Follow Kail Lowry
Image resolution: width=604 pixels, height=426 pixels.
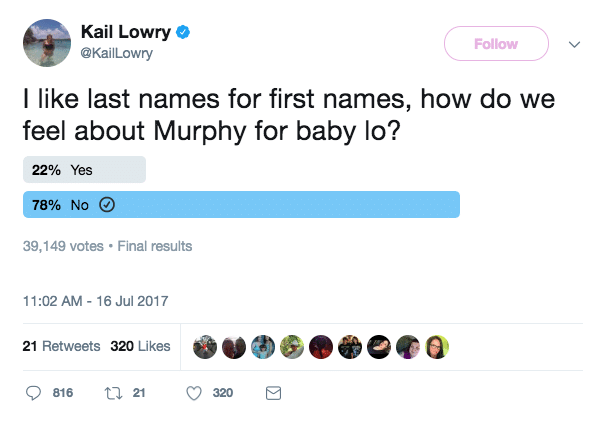pyautogui.click(x=496, y=44)
